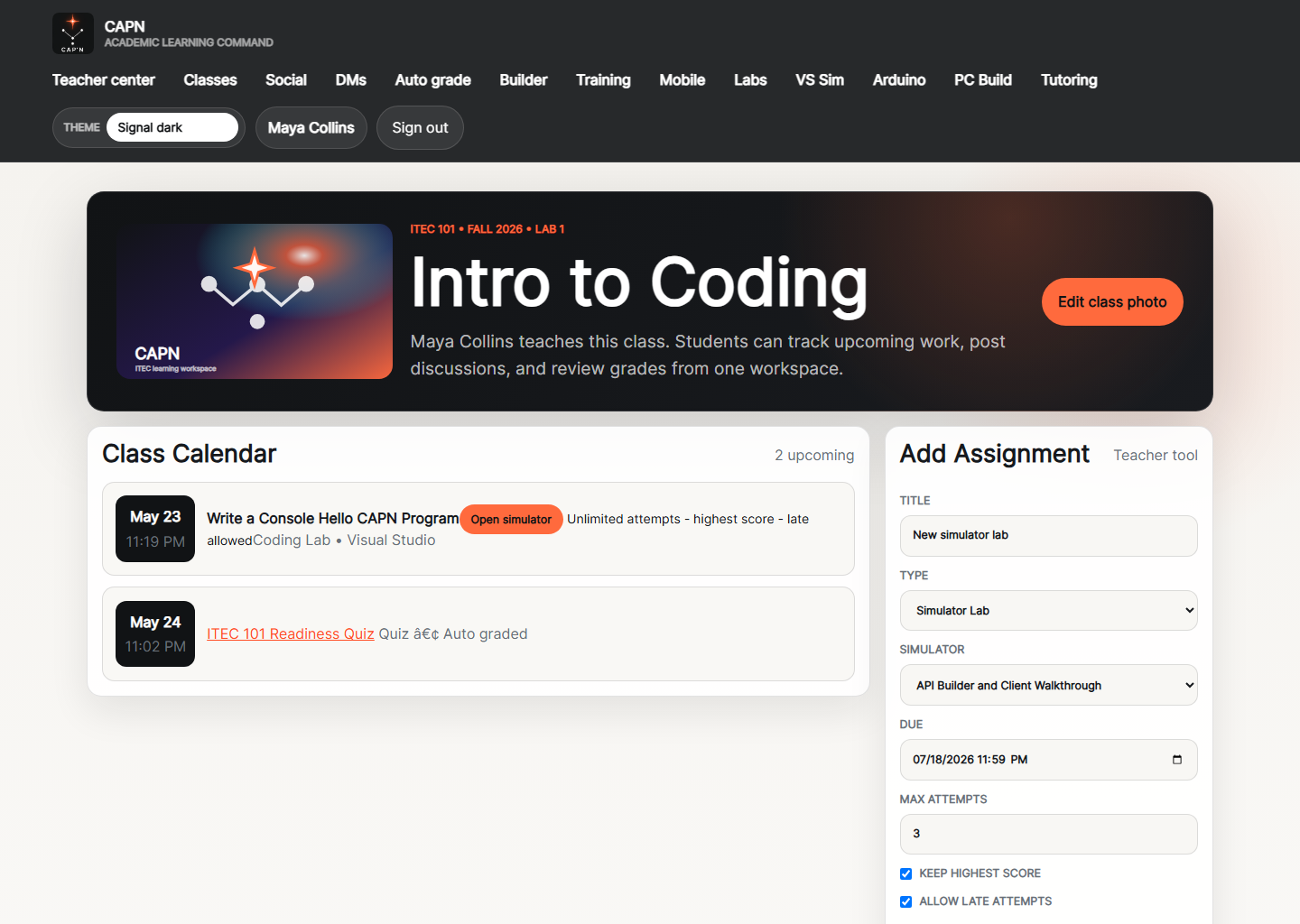Open the VS Sim page
This screenshot has width=1300, height=924.
(820, 80)
